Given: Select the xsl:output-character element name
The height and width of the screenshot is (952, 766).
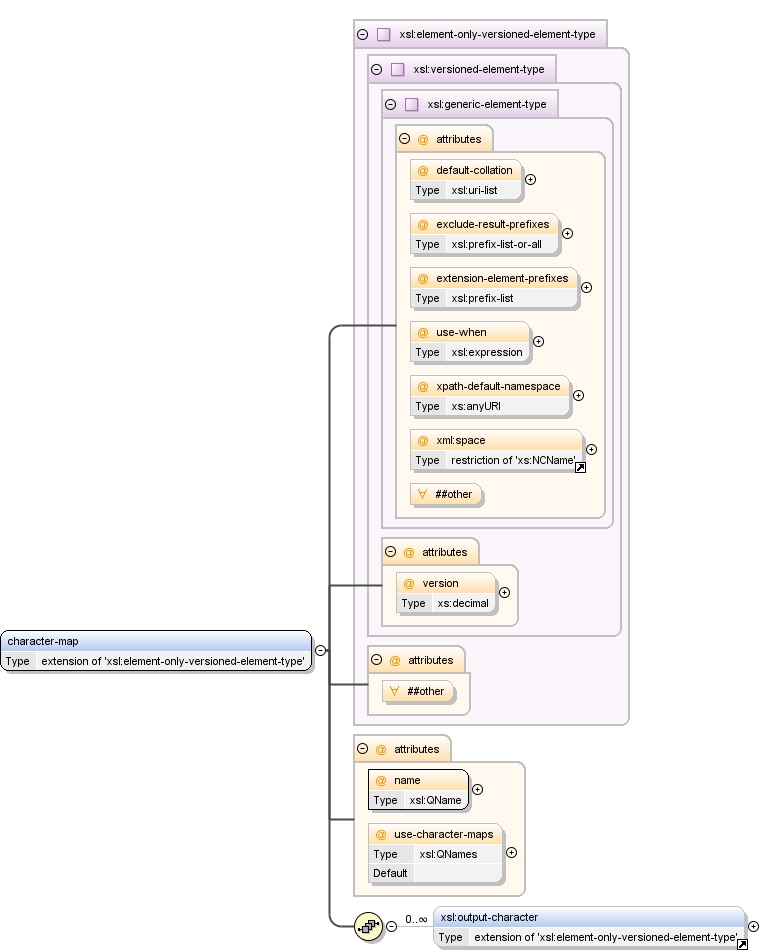Looking at the screenshot, I should coord(489,917).
